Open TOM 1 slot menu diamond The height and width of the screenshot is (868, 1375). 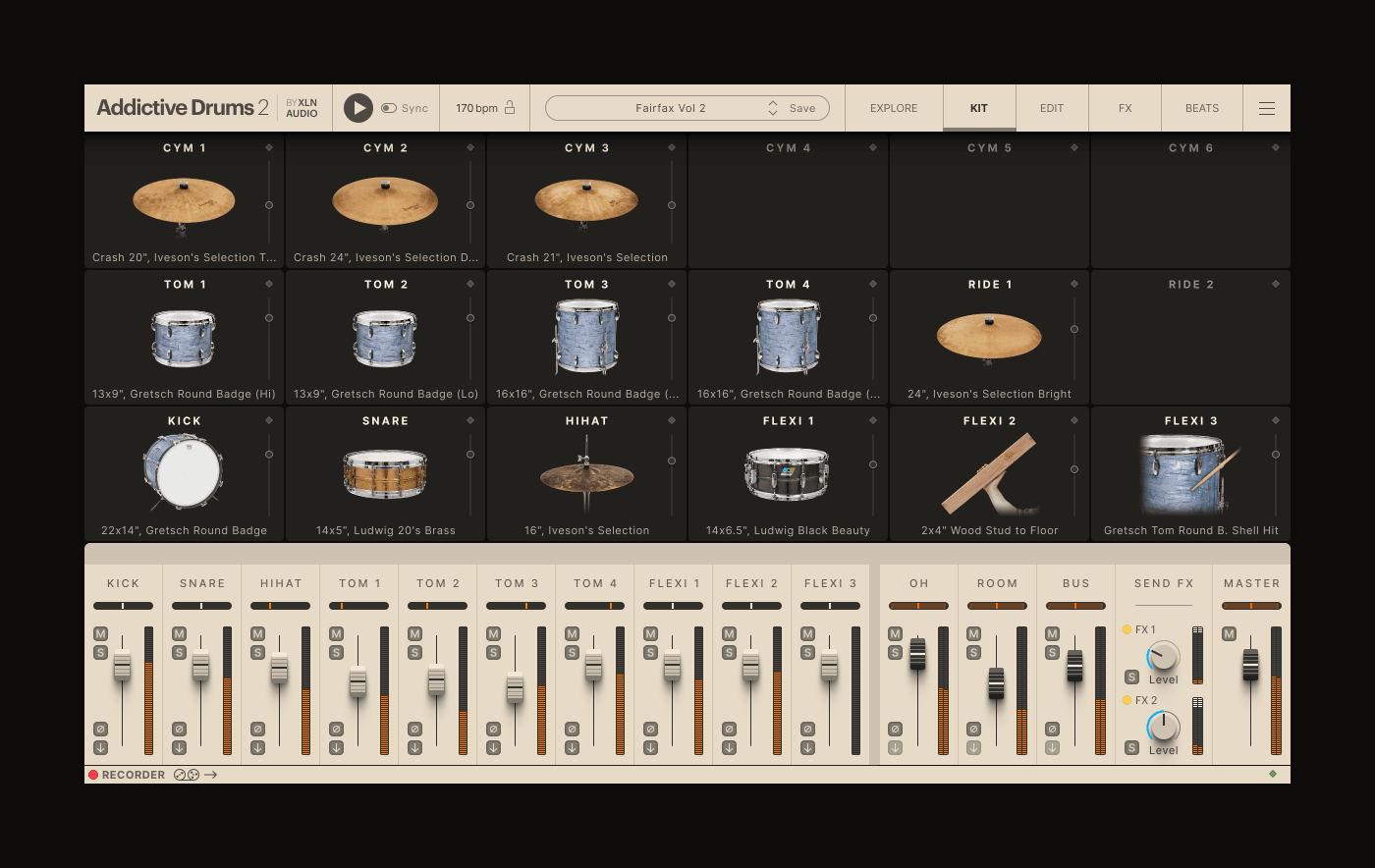pos(269,284)
